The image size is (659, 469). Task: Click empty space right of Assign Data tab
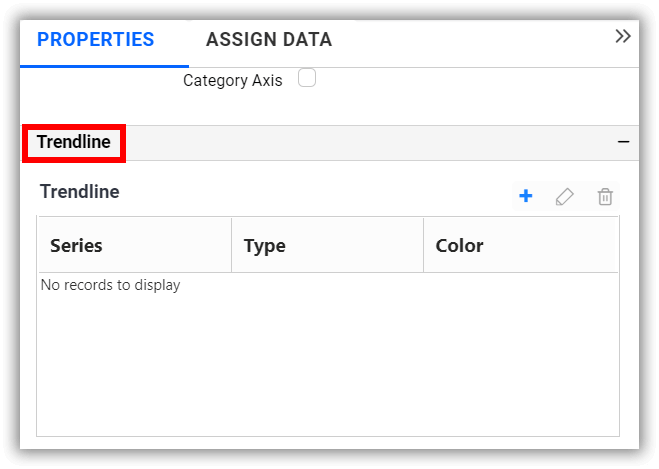point(470,41)
